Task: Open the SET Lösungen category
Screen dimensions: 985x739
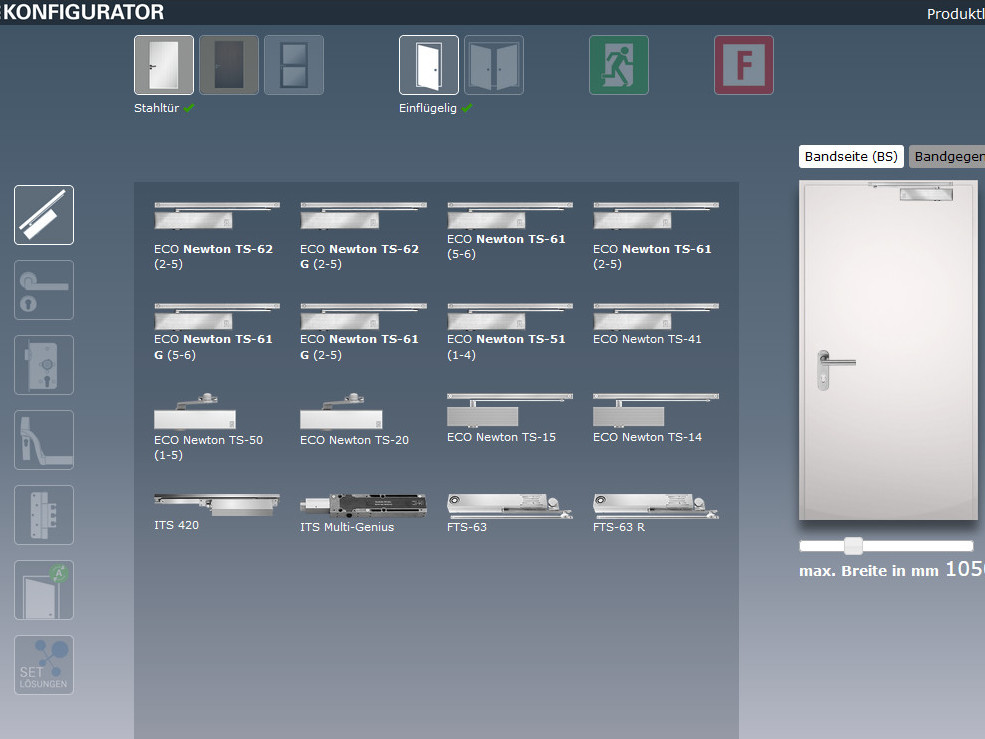Action: [44, 665]
